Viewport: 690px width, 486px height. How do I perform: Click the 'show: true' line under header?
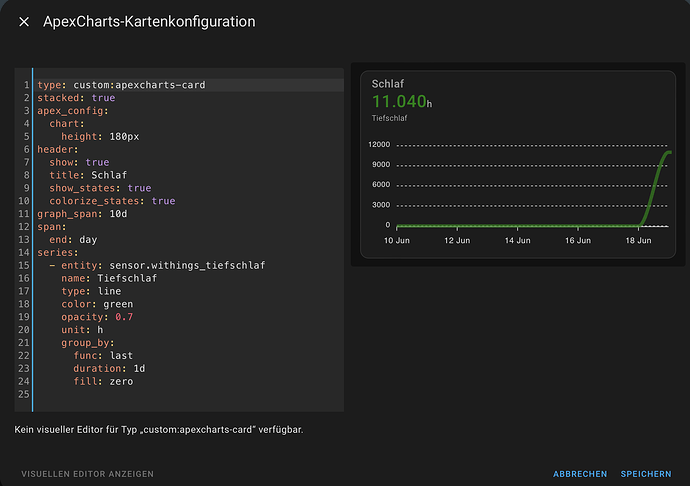coord(79,162)
